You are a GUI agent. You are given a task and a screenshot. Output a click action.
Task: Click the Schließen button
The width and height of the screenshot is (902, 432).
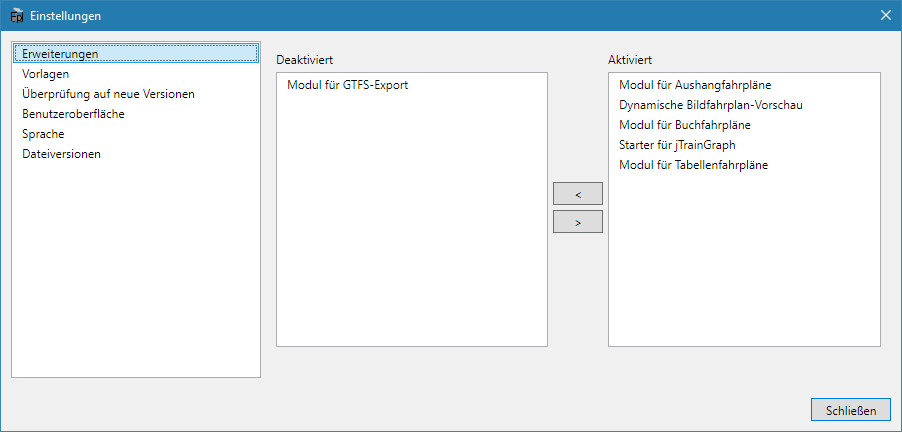[851, 411]
